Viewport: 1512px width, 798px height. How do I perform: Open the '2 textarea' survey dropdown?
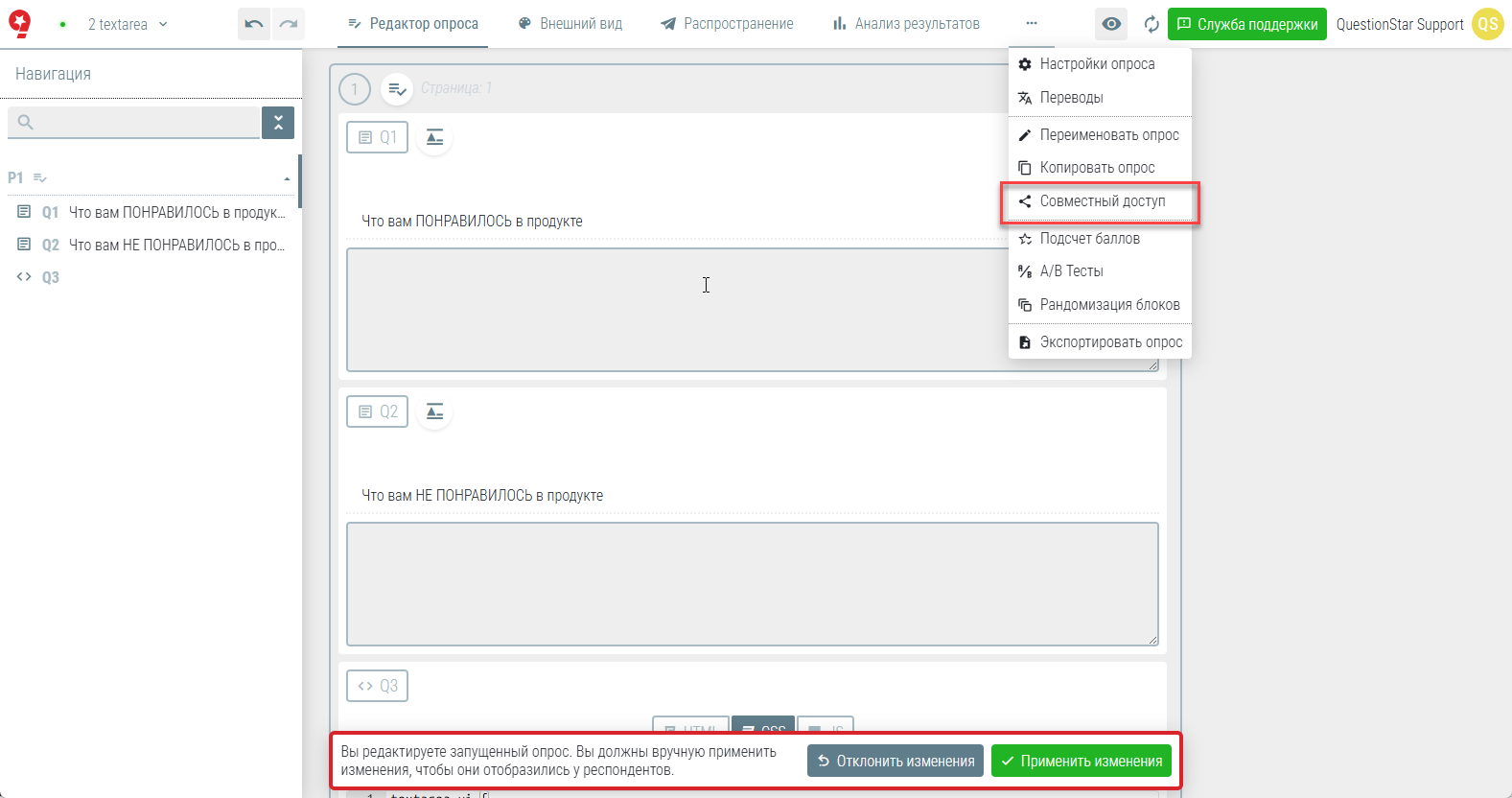[x=128, y=24]
